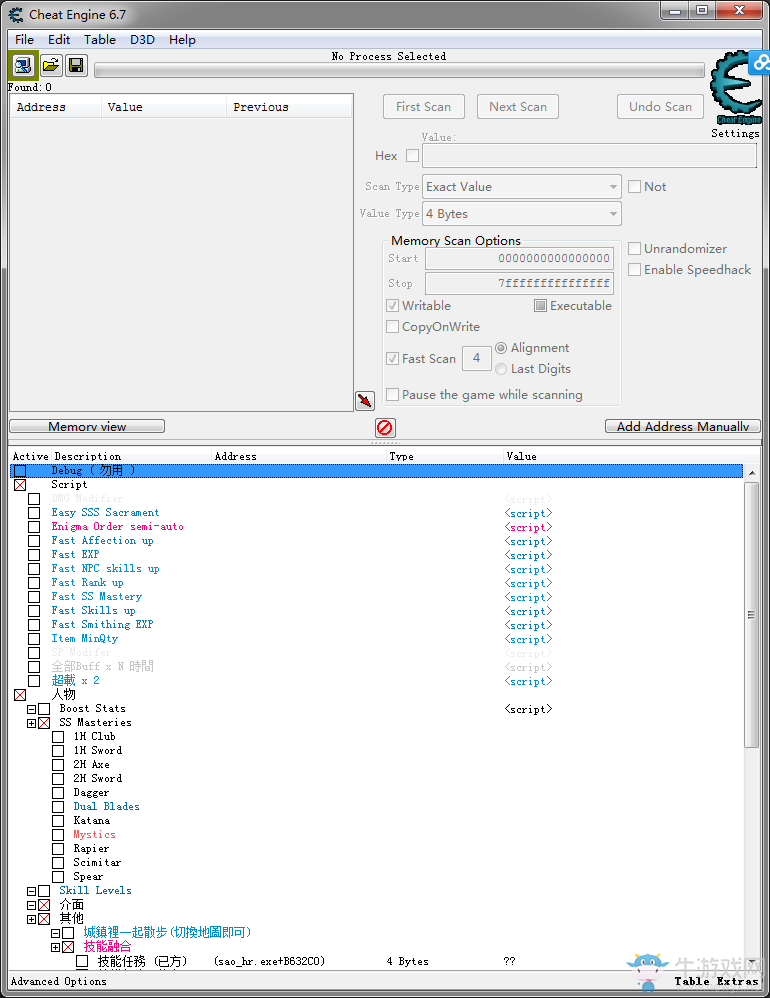
Task: Activate Katana mastery checkbox
Action: coord(58,821)
